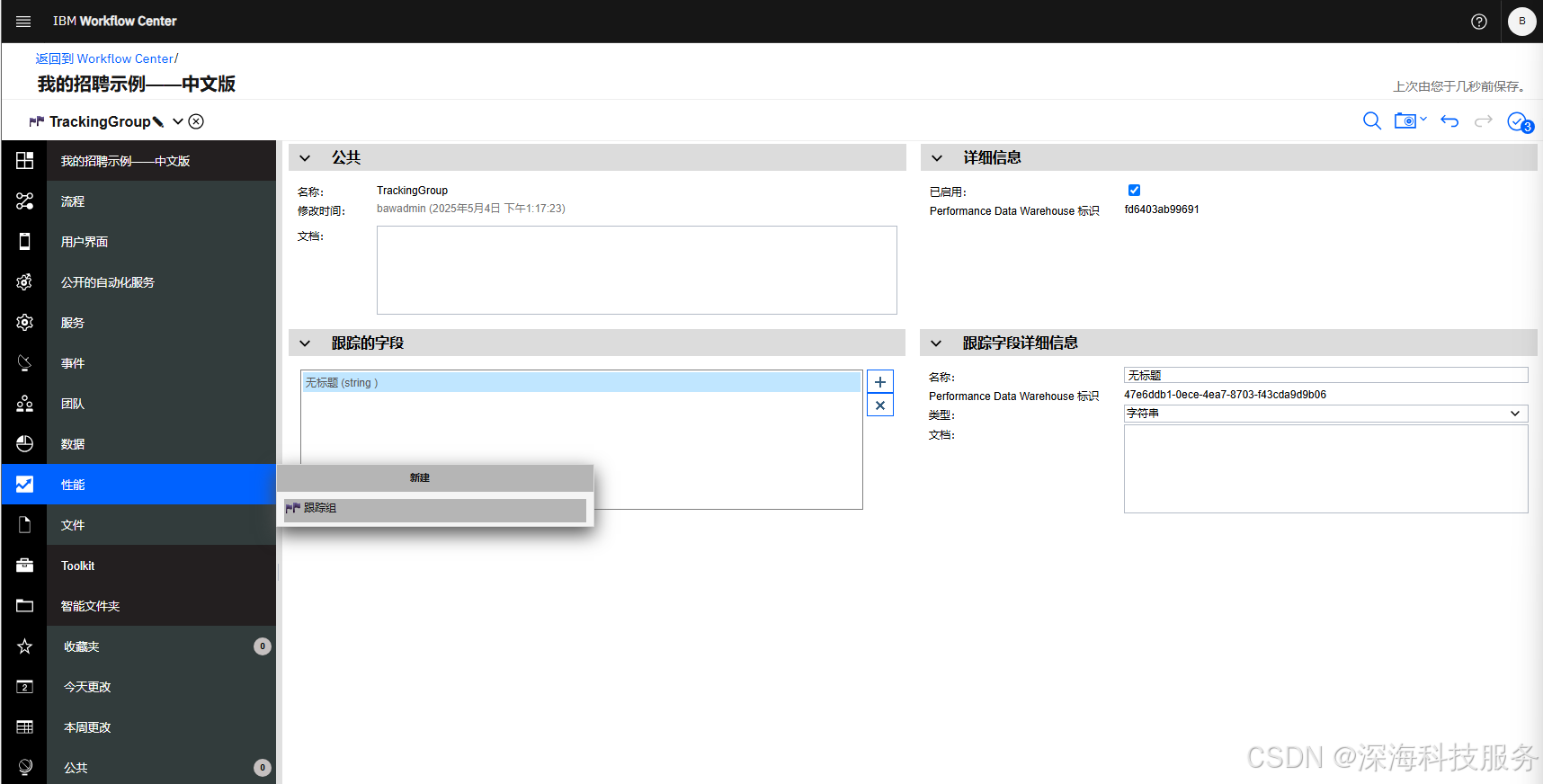1543x784 pixels.
Task: Open snapshot camera dropdown arrow
Action: point(1423,119)
